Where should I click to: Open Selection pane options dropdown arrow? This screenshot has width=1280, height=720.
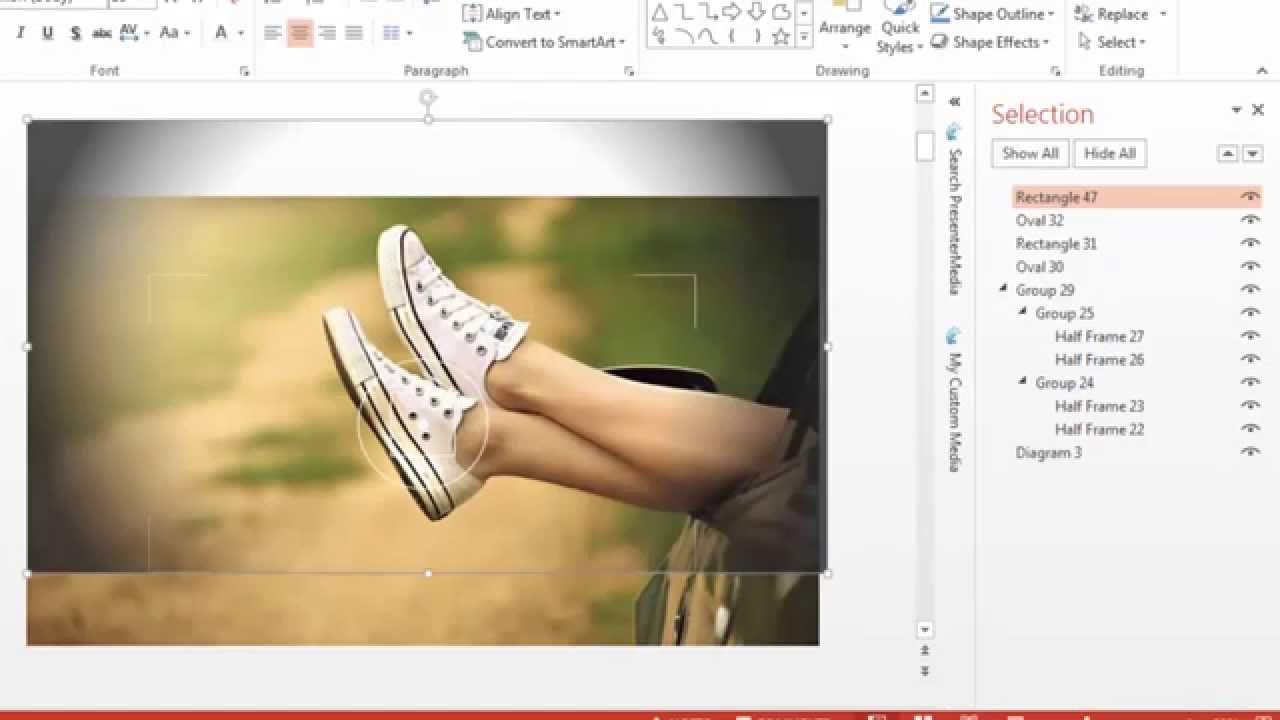pos(1236,110)
